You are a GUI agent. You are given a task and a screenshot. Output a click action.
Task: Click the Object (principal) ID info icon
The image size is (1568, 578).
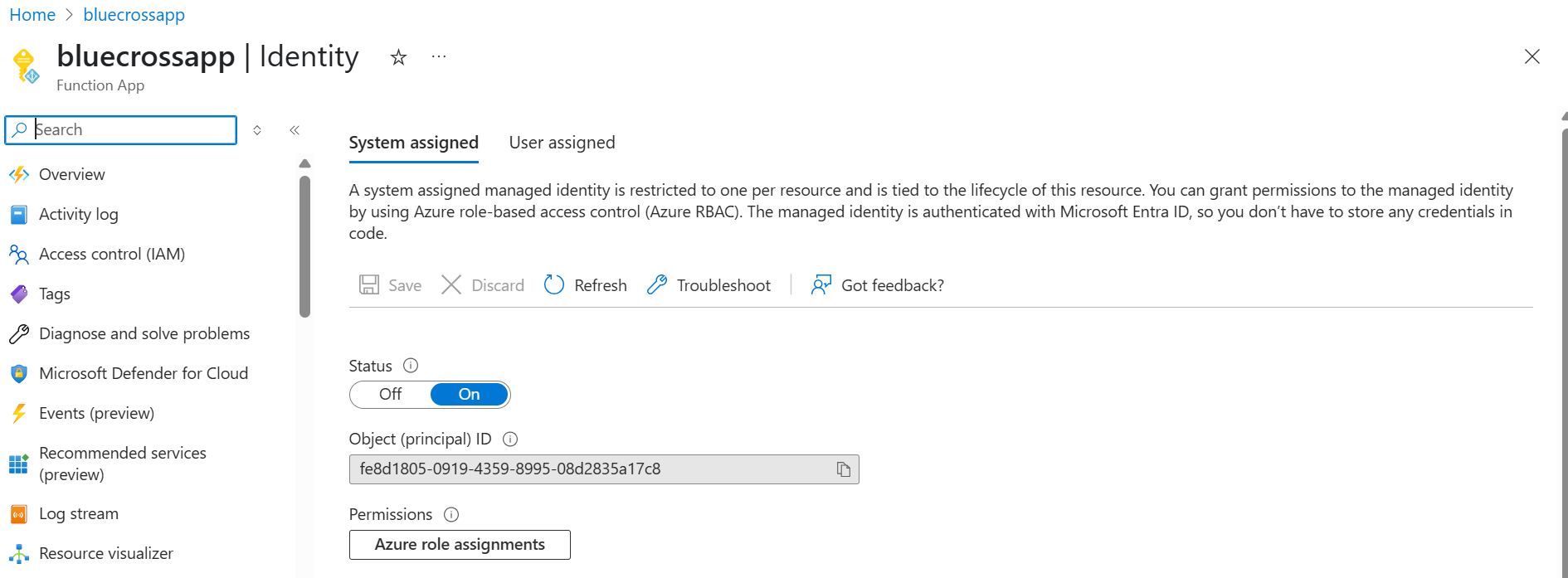(x=510, y=440)
